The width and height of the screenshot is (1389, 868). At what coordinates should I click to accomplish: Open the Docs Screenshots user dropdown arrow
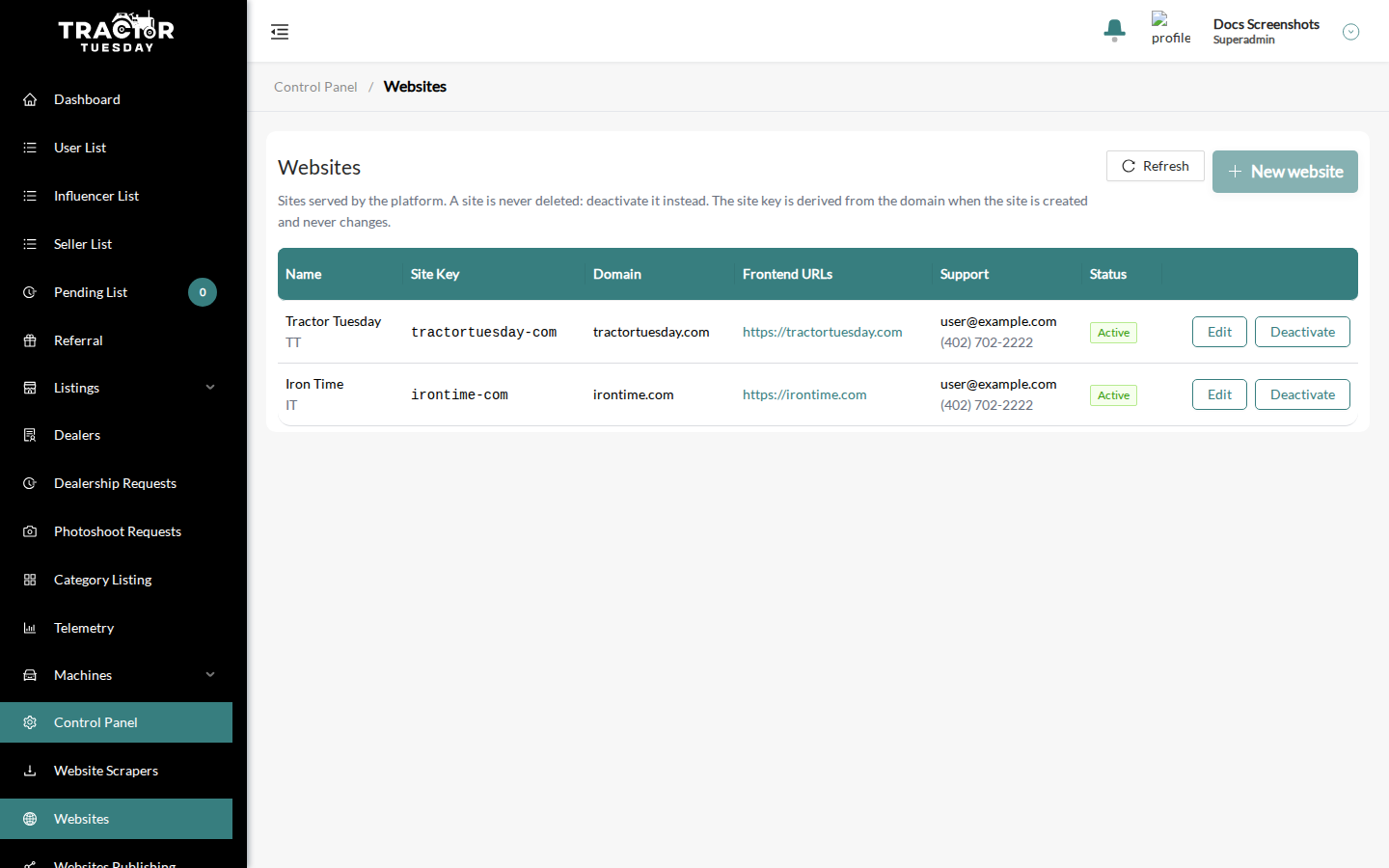pos(1350,32)
